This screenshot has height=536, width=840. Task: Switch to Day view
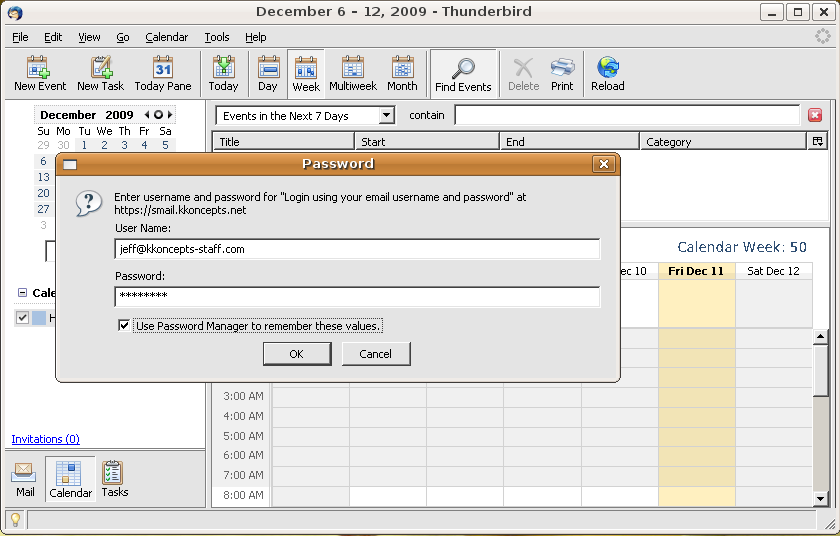268,74
